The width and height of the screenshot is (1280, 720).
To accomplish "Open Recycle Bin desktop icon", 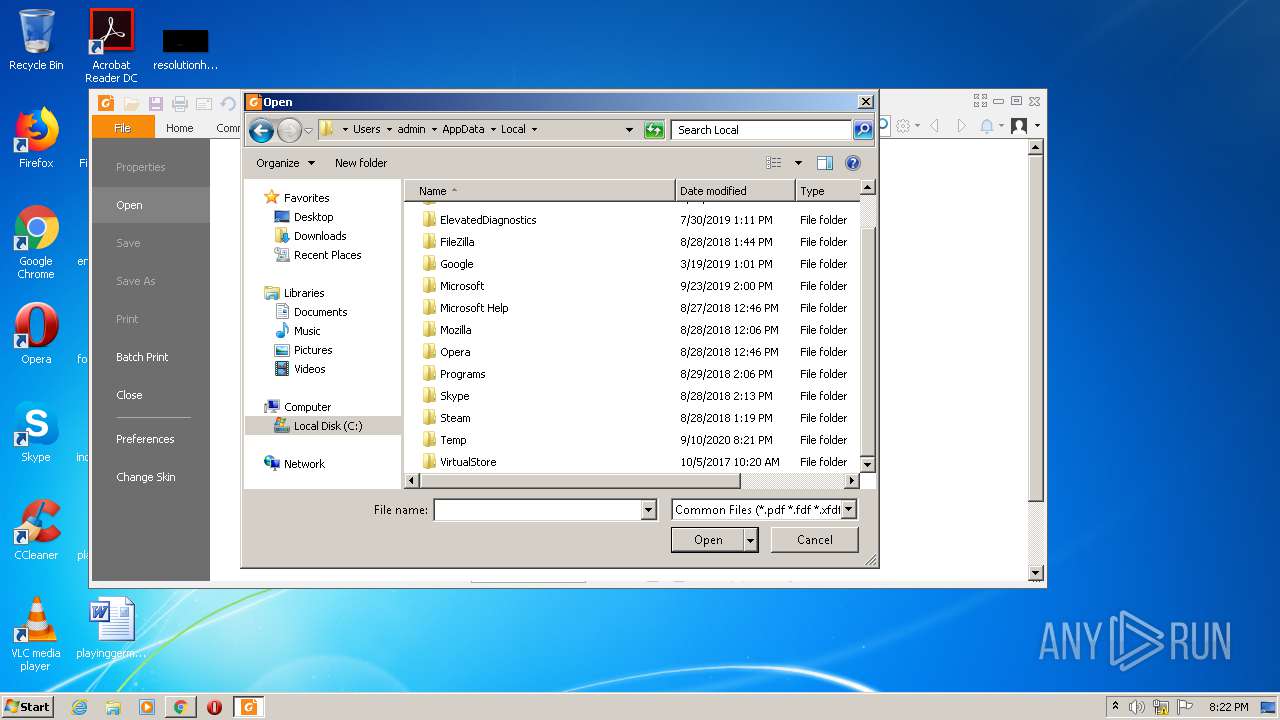I will coord(36,40).
